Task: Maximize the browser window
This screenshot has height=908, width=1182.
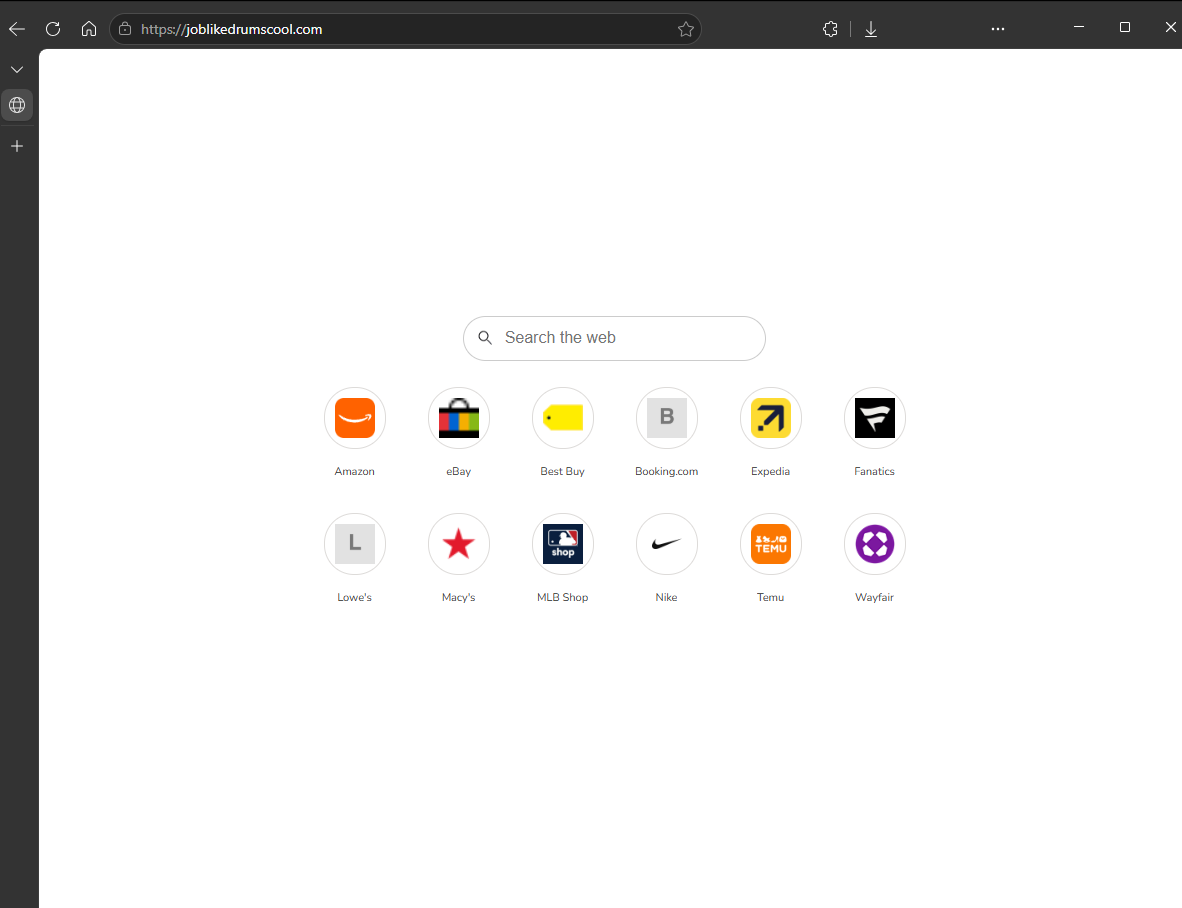Action: (x=1125, y=27)
